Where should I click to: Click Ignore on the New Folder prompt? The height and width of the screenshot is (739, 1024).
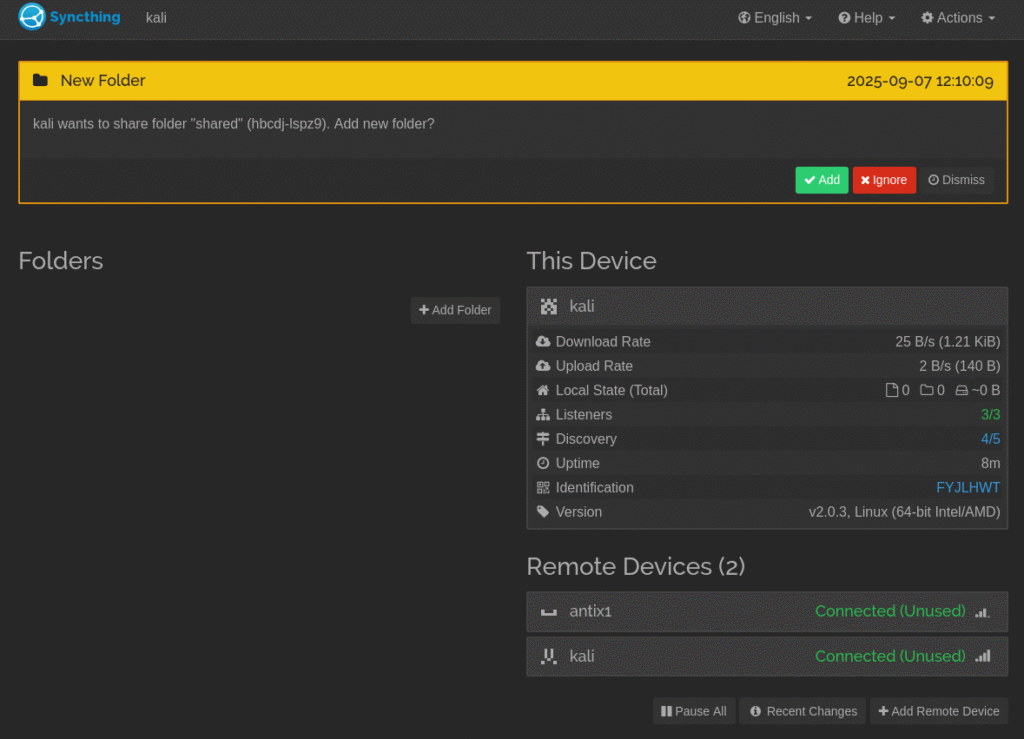[884, 180]
